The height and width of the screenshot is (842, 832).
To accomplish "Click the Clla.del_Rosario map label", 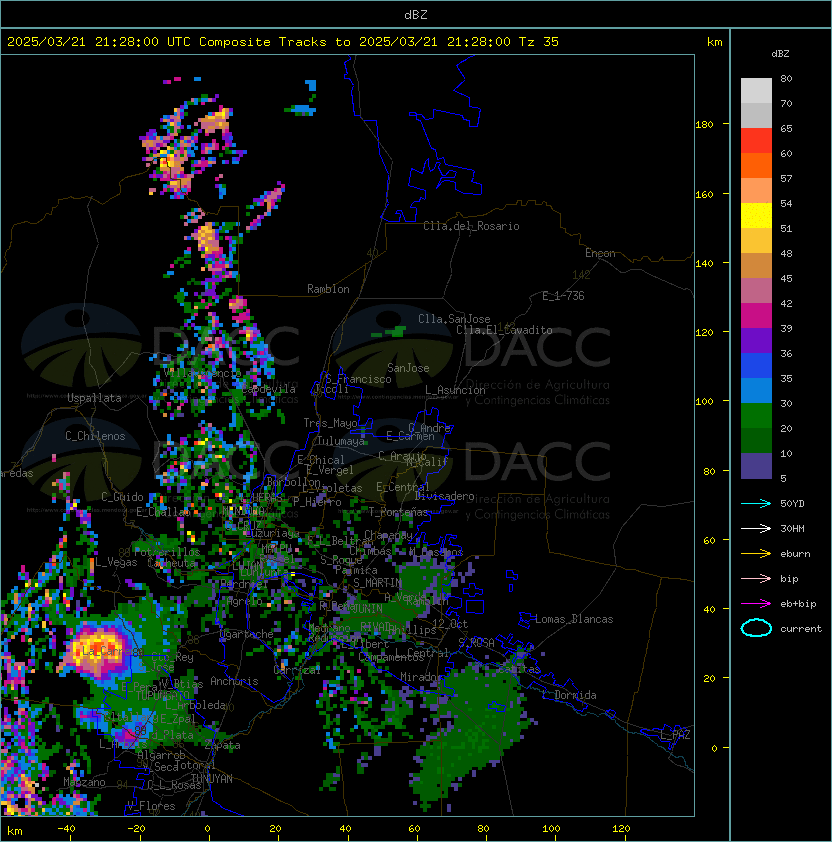I will click(x=471, y=226).
